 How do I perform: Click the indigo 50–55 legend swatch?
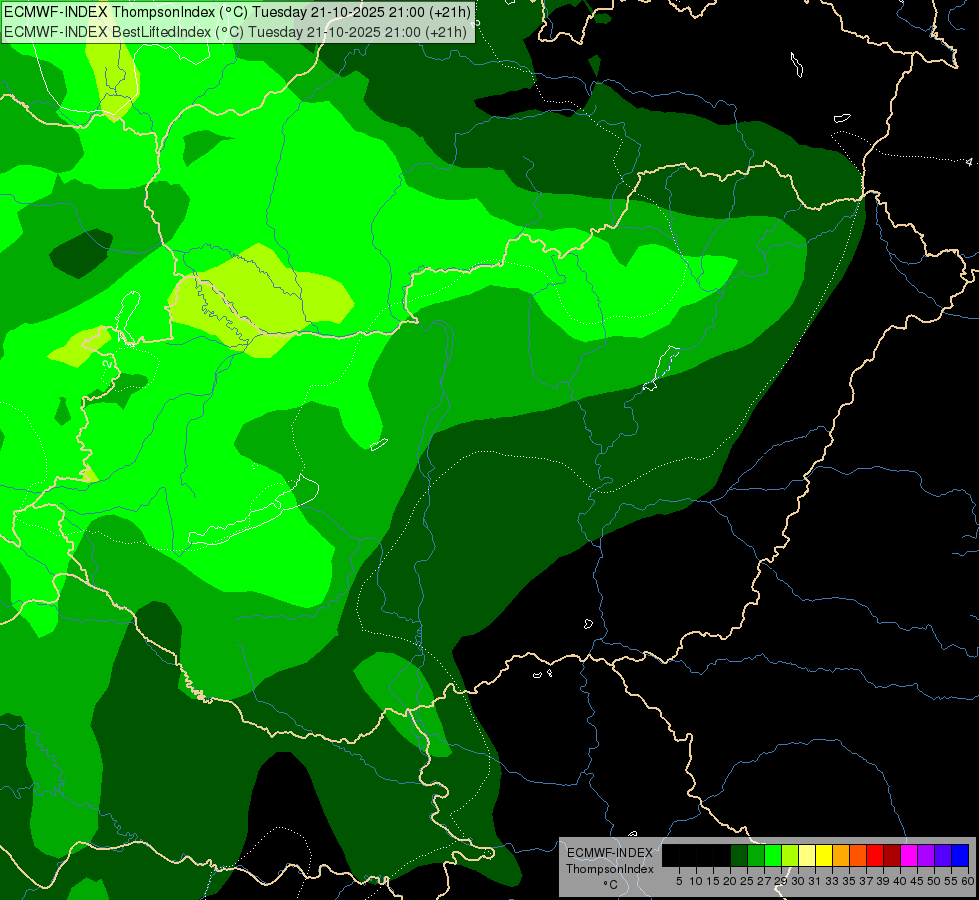(942, 856)
